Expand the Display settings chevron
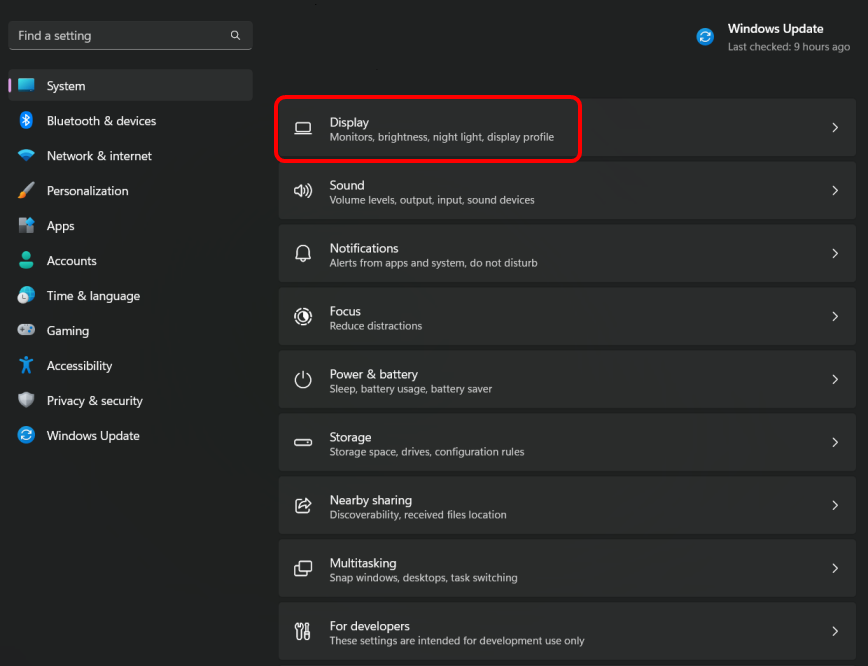The width and height of the screenshot is (868, 666). (835, 128)
